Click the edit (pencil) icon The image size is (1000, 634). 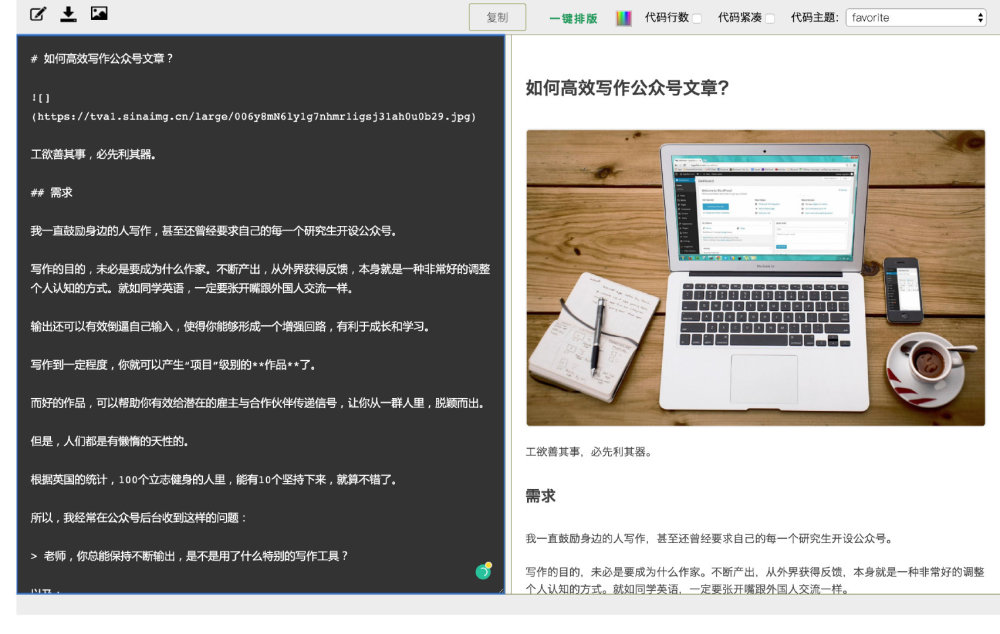[38, 13]
